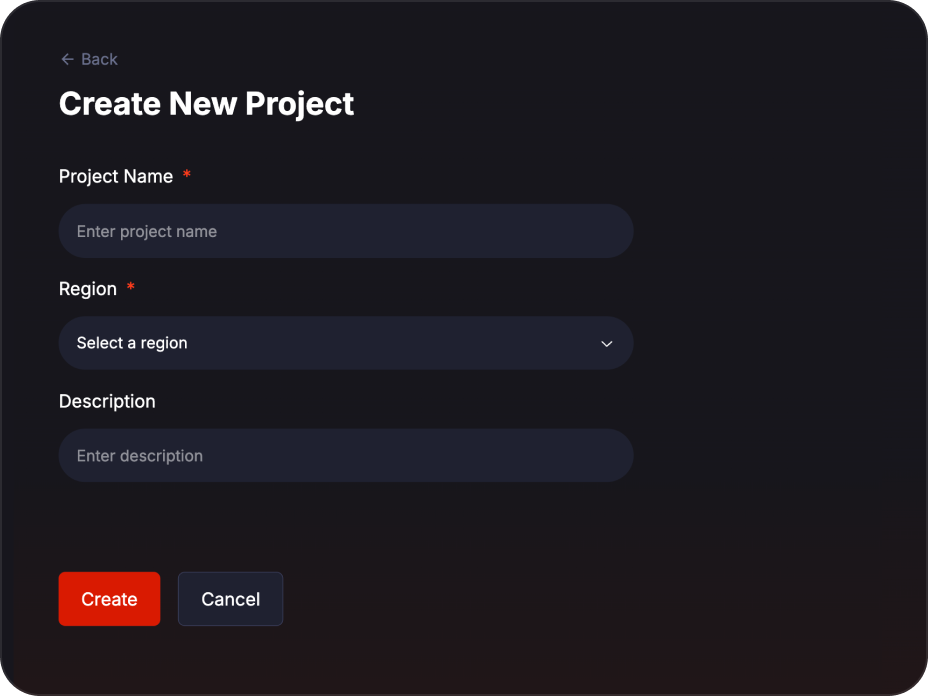
Task: Click the Select a region text
Action: pos(132,343)
